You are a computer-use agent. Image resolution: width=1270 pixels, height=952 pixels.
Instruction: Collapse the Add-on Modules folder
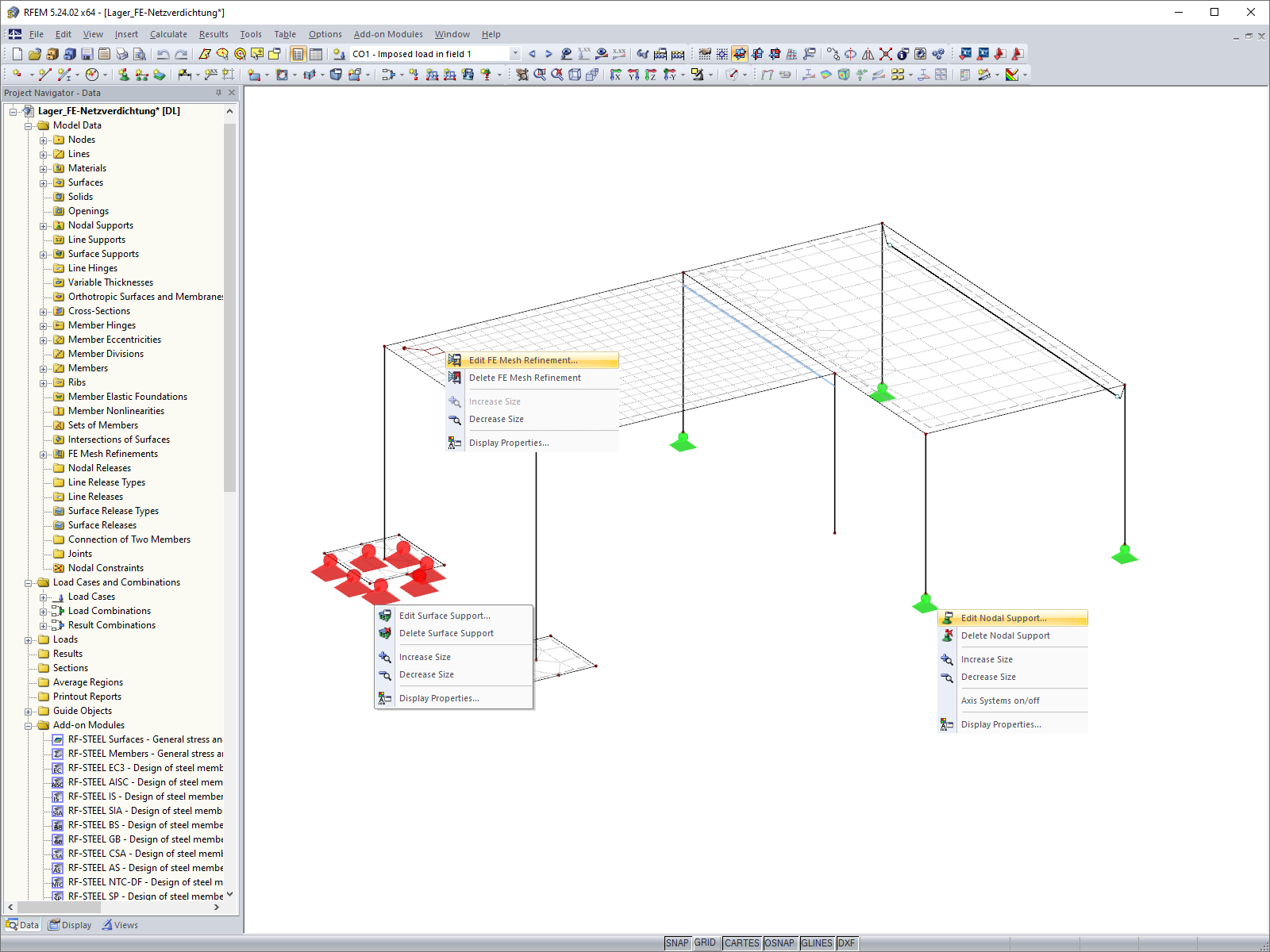click(29, 725)
